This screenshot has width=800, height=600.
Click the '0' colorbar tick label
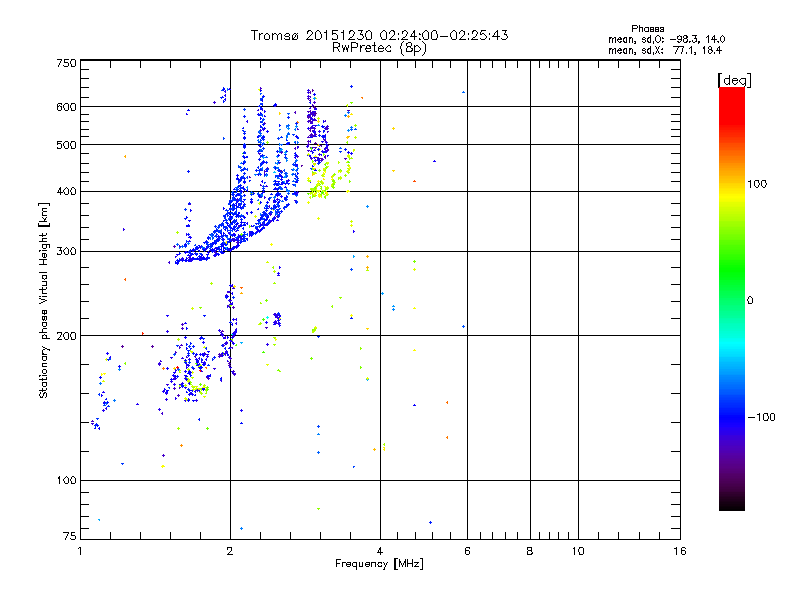coord(750,301)
